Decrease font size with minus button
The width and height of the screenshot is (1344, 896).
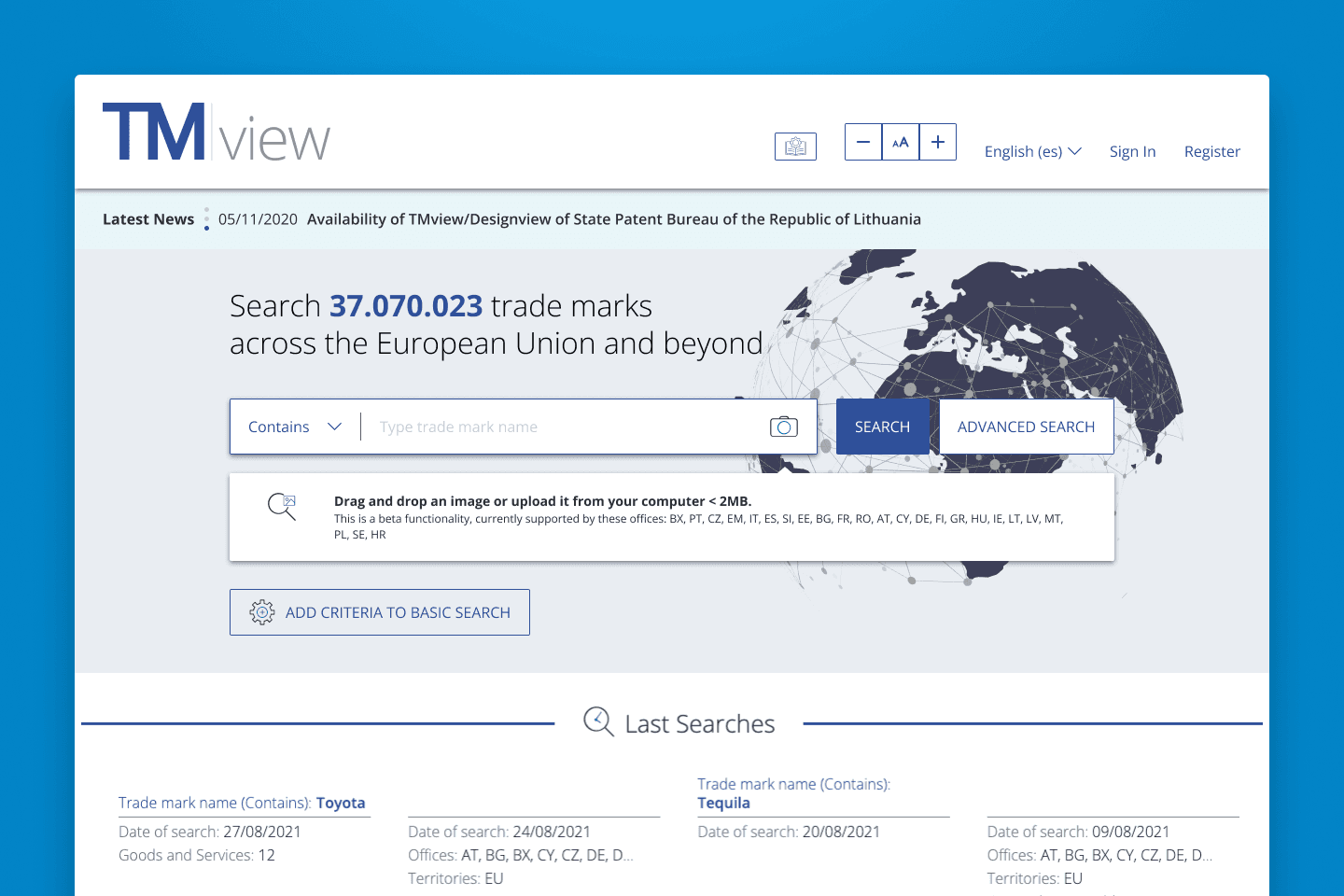(x=863, y=142)
